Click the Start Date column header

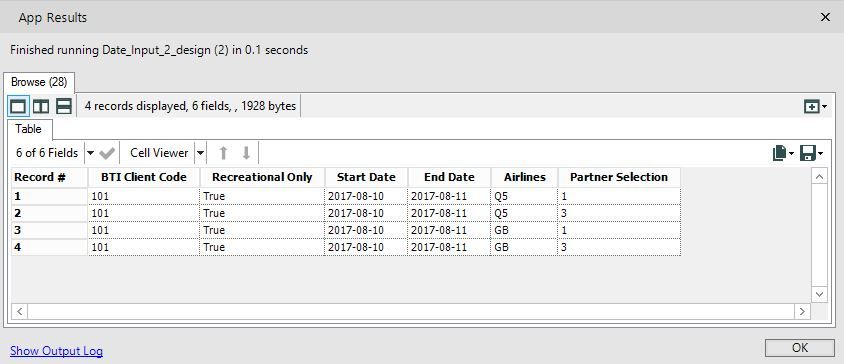(367, 177)
